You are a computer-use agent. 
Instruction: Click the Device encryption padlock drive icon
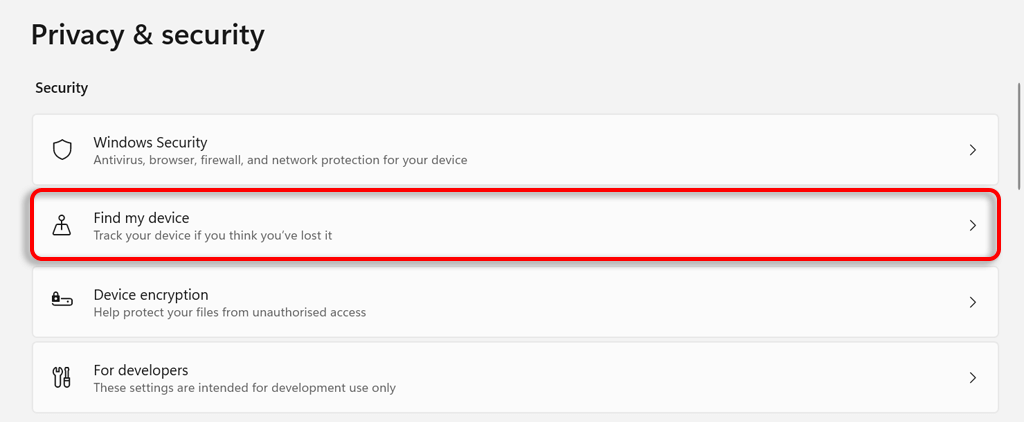click(62, 302)
